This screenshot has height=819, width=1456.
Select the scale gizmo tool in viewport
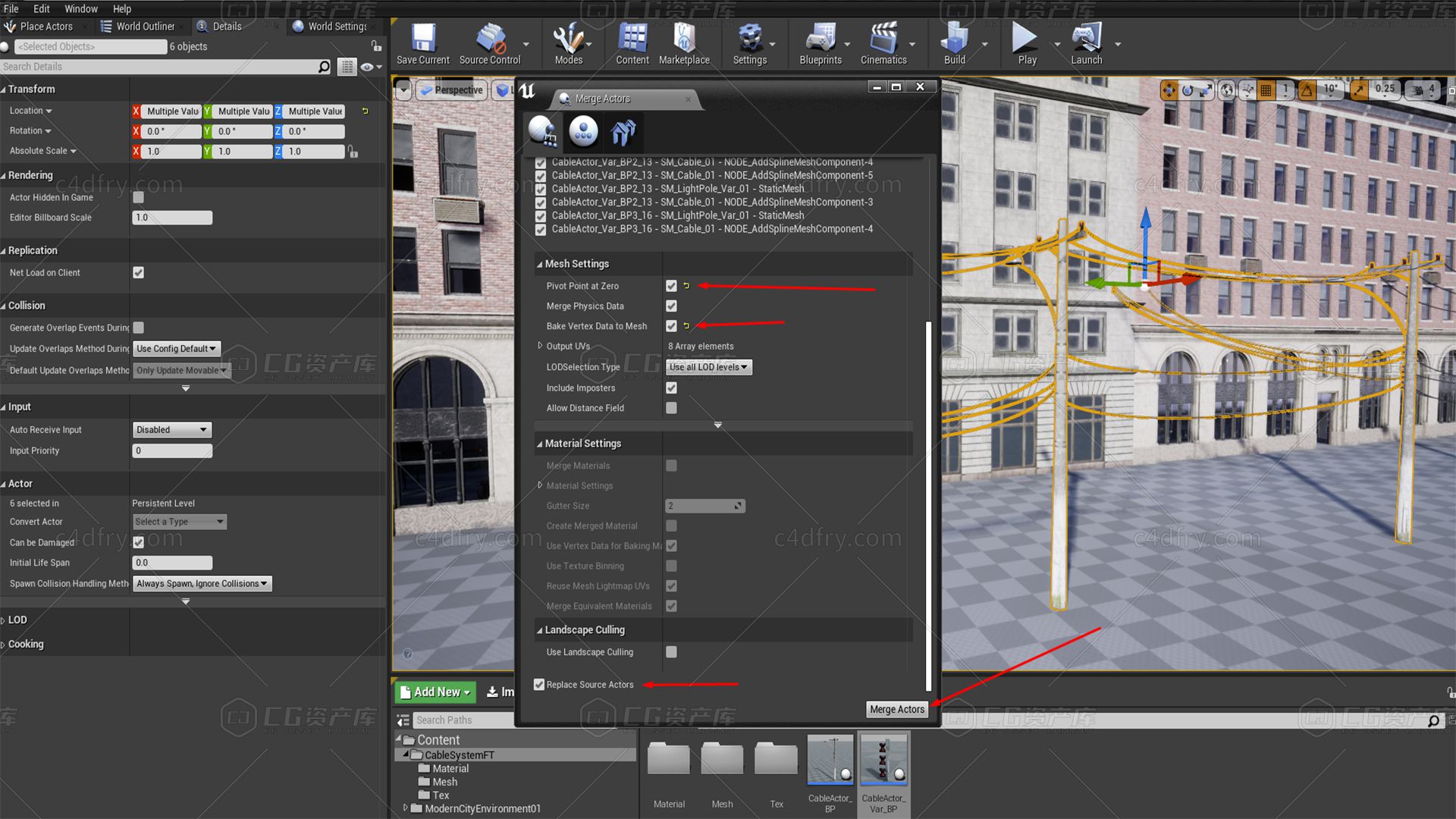(x=1206, y=90)
